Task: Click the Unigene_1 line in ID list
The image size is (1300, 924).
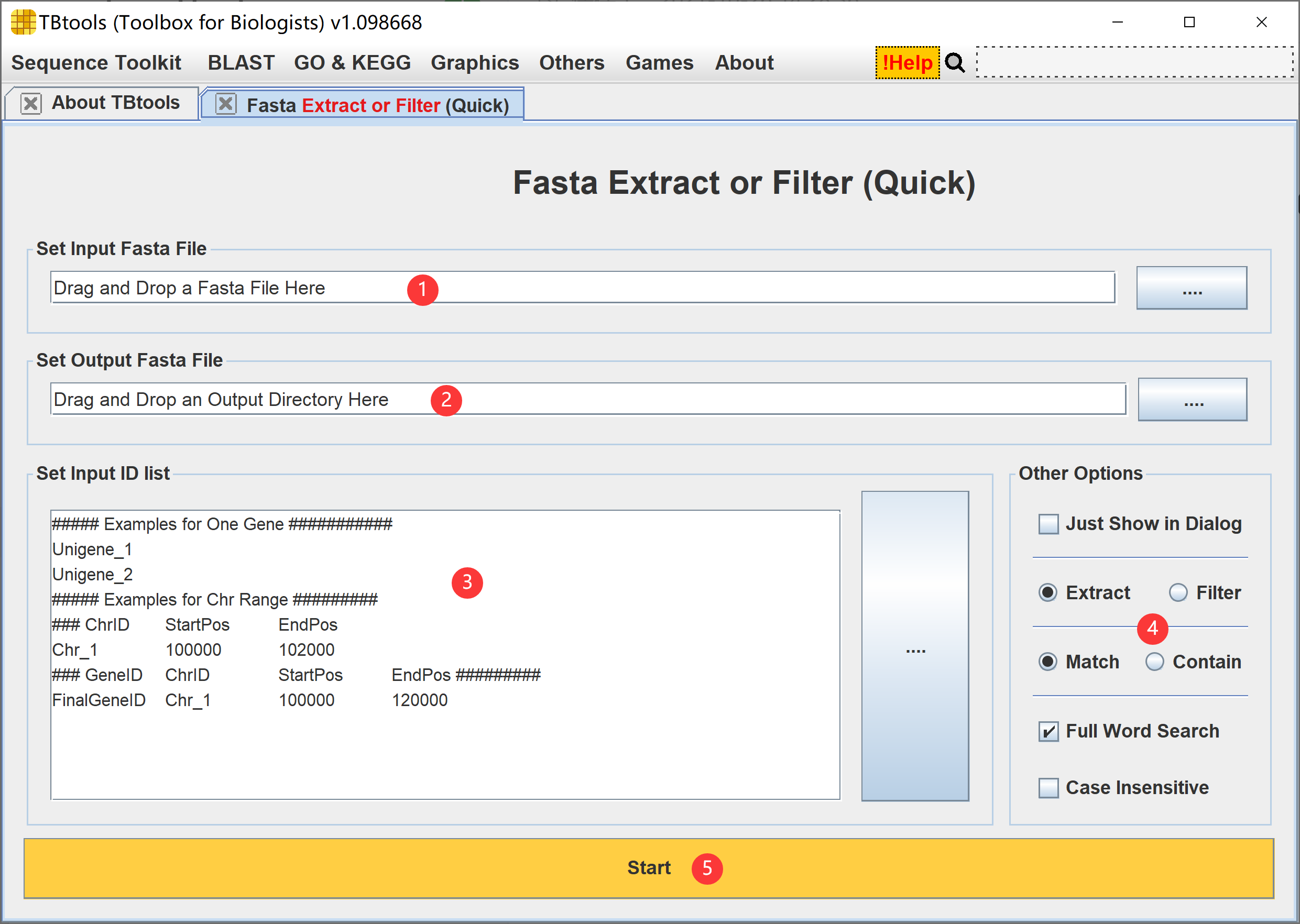Action: 92,549
